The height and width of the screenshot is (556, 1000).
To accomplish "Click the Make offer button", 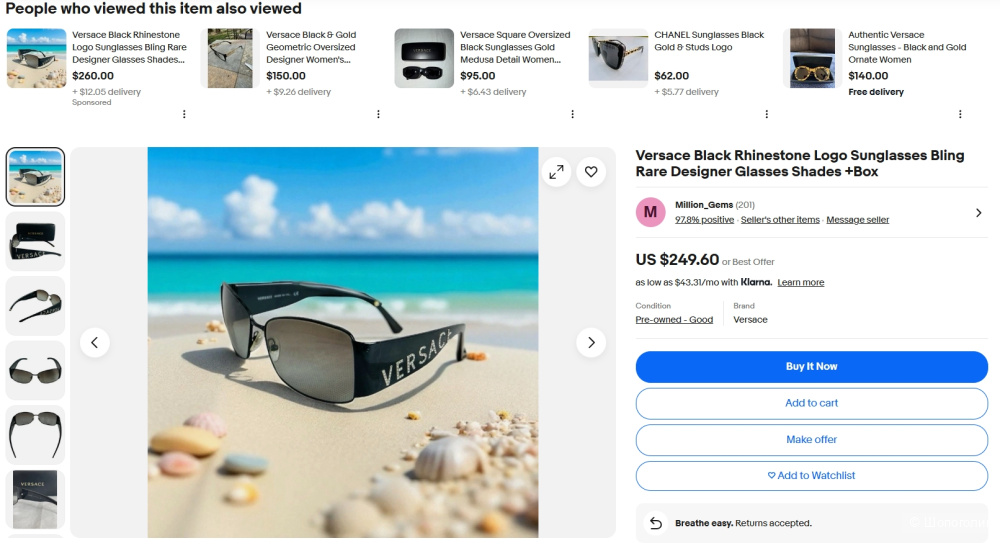I will tap(811, 440).
